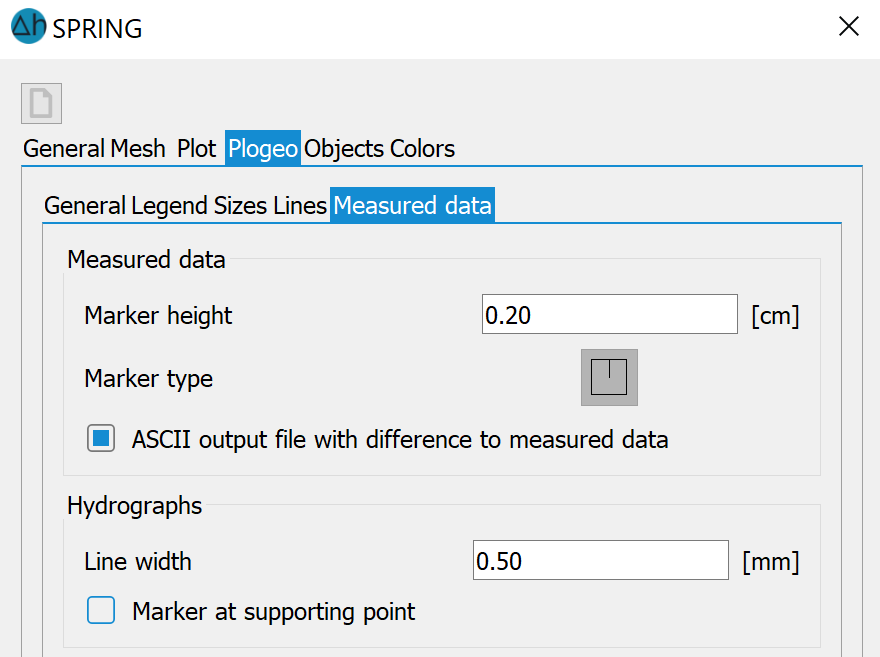Viewport: 880px width, 657px height.
Task: Select the Measured data sub-tab
Action: pos(412,205)
